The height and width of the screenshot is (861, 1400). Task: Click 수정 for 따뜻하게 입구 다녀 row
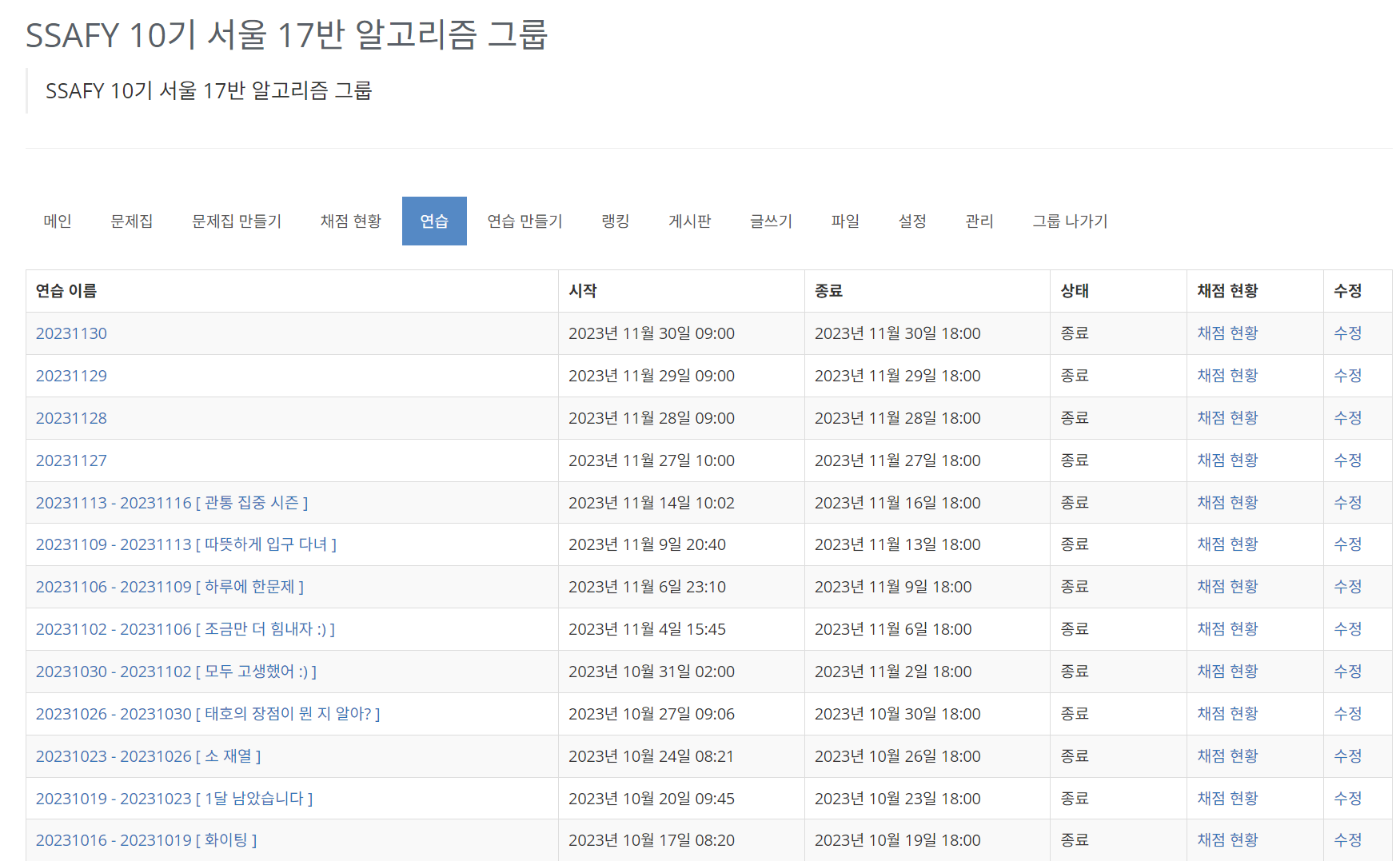click(x=1347, y=544)
